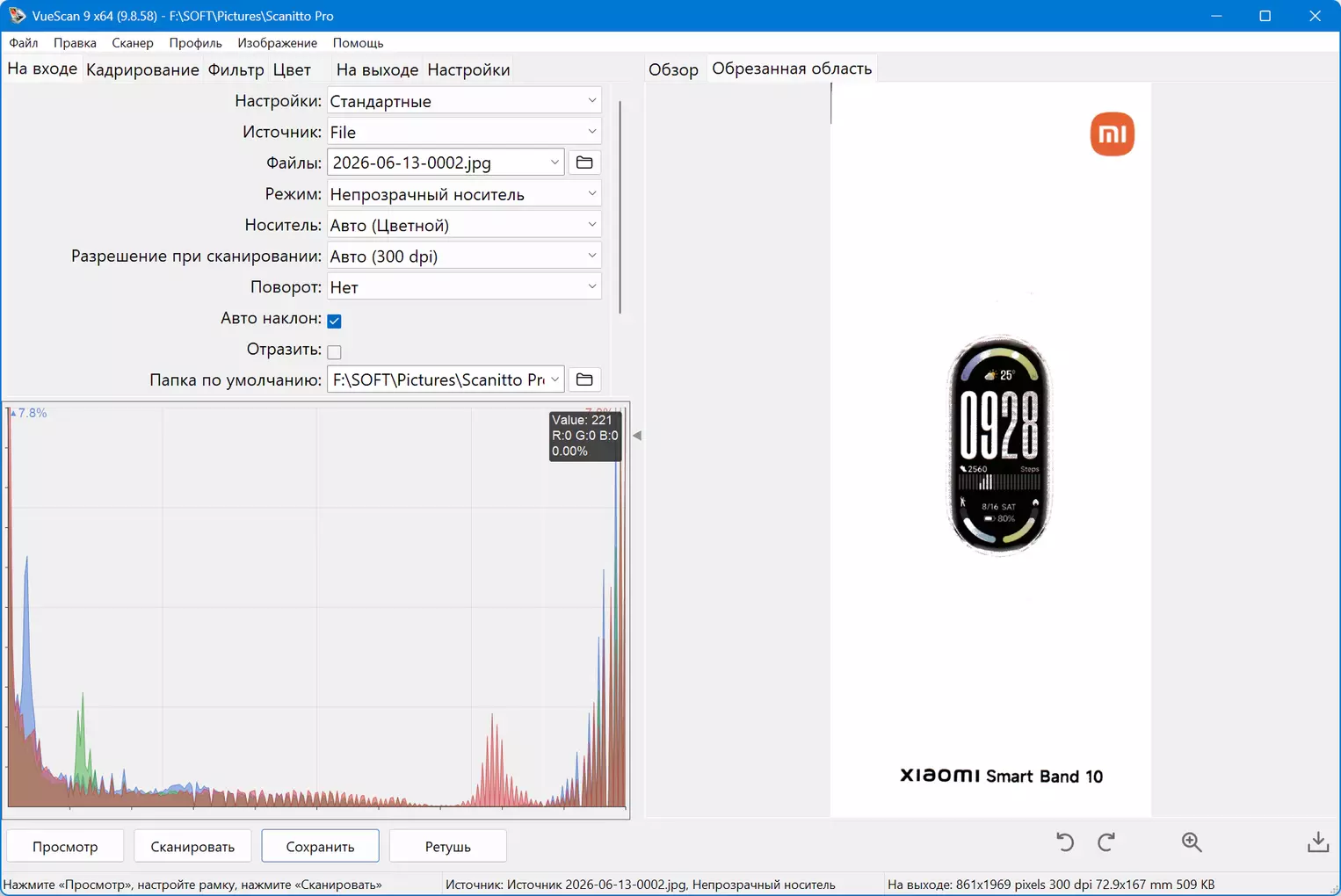Maximize the VueScan window
The image size is (1341, 896).
(x=1265, y=16)
